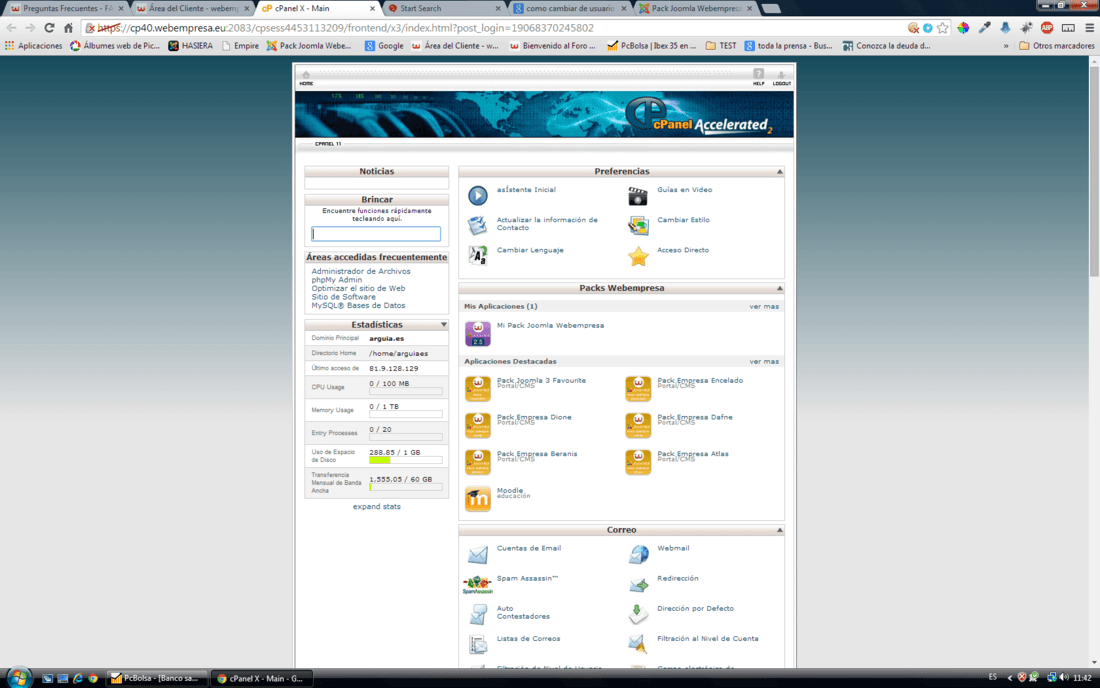The image size is (1100, 688).
Task: Collapse the Packs Webempresa section arrow
Action: (x=779, y=288)
